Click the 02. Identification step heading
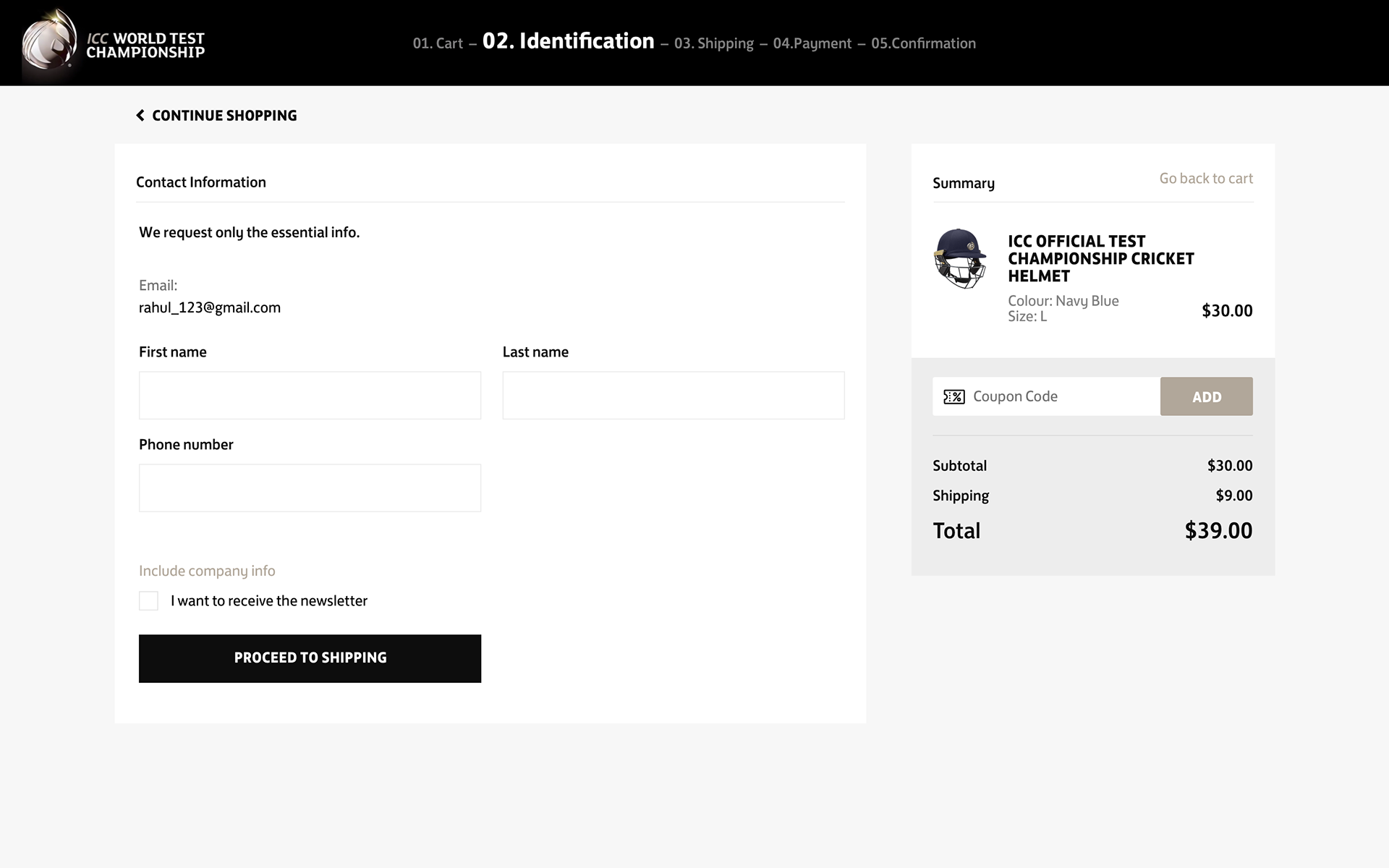Screen dimensions: 1389x868 568,41
